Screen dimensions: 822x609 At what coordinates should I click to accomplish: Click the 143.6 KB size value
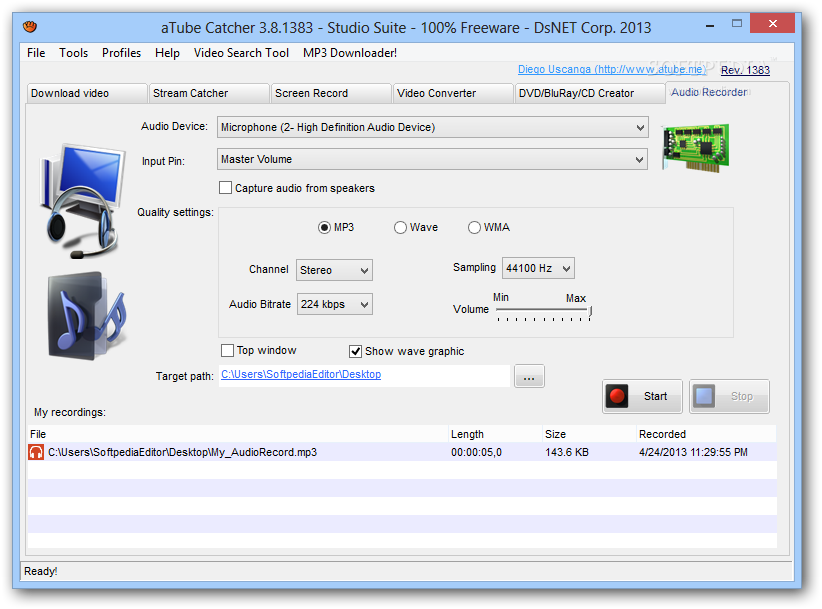(x=567, y=452)
